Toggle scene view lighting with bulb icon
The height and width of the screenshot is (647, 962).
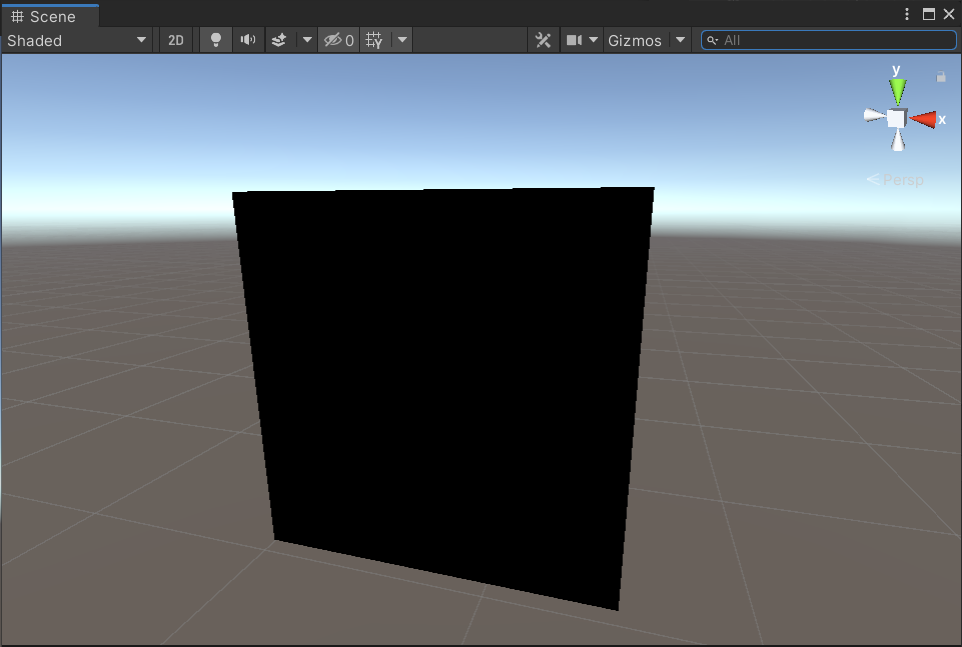[215, 40]
